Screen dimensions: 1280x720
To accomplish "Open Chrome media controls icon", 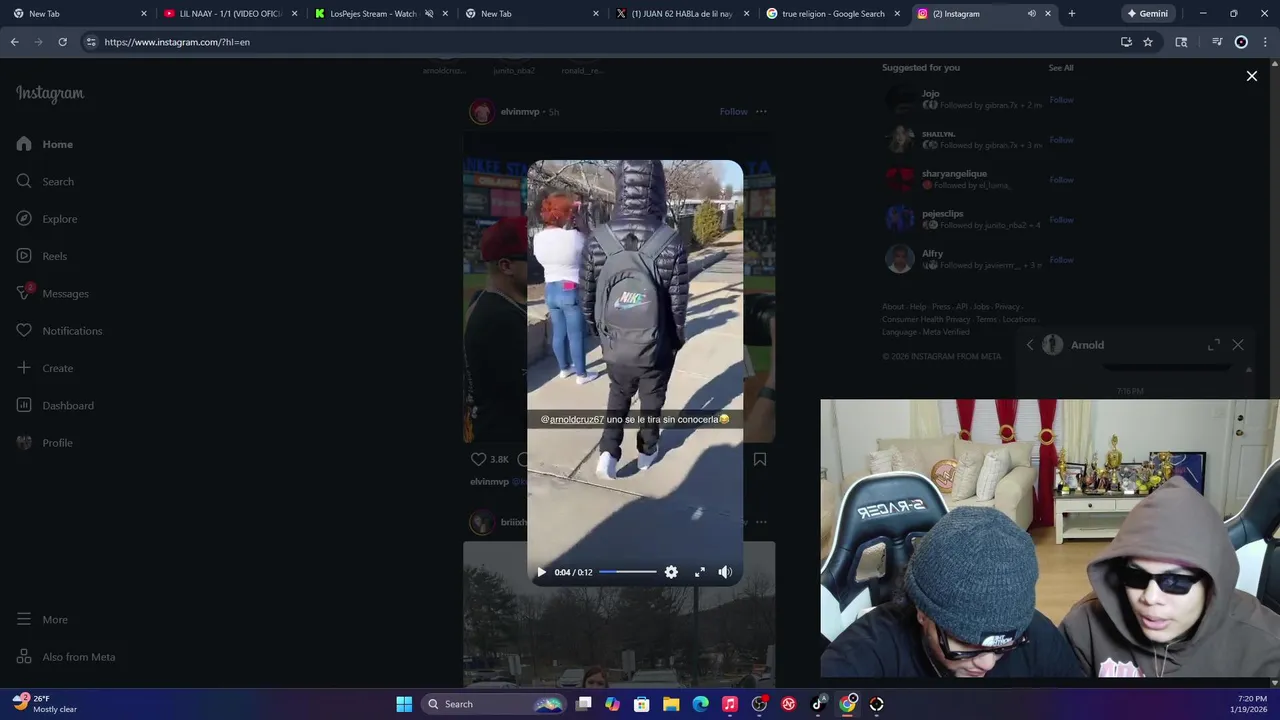I will point(1217,42).
